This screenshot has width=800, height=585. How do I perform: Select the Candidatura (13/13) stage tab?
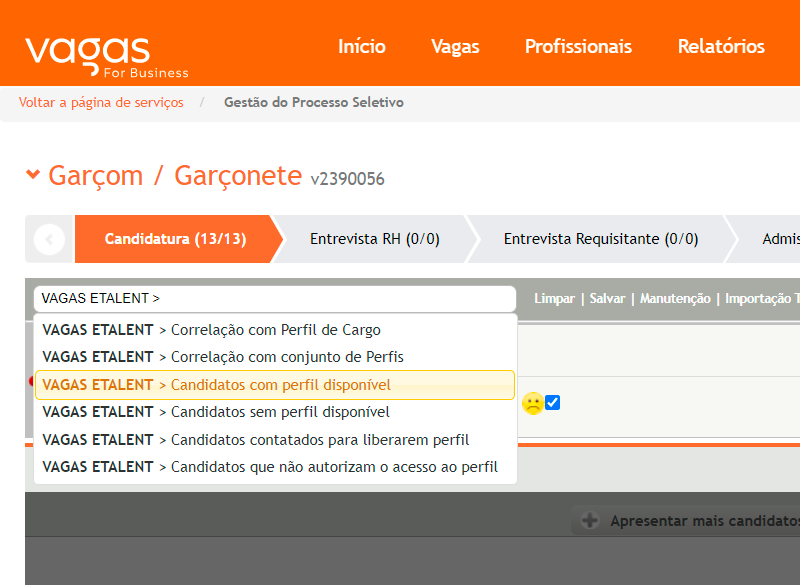pyautogui.click(x=175, y=239)
